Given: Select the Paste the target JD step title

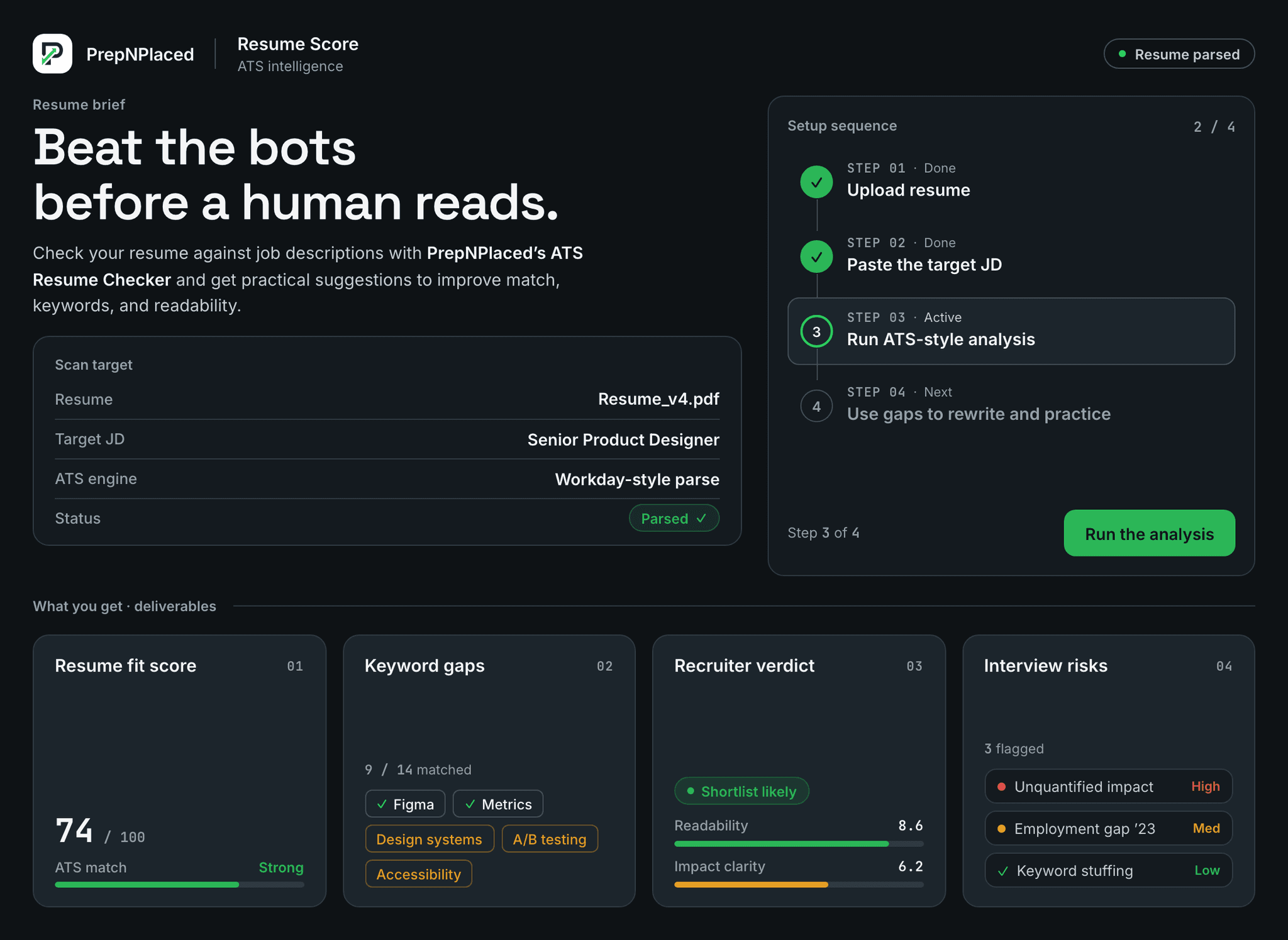Looking at the screenshot, I should [924, 265].
